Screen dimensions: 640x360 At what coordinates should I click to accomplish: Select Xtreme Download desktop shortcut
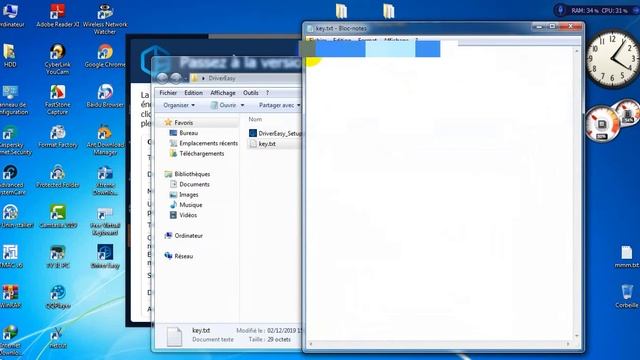click(105, 180)
